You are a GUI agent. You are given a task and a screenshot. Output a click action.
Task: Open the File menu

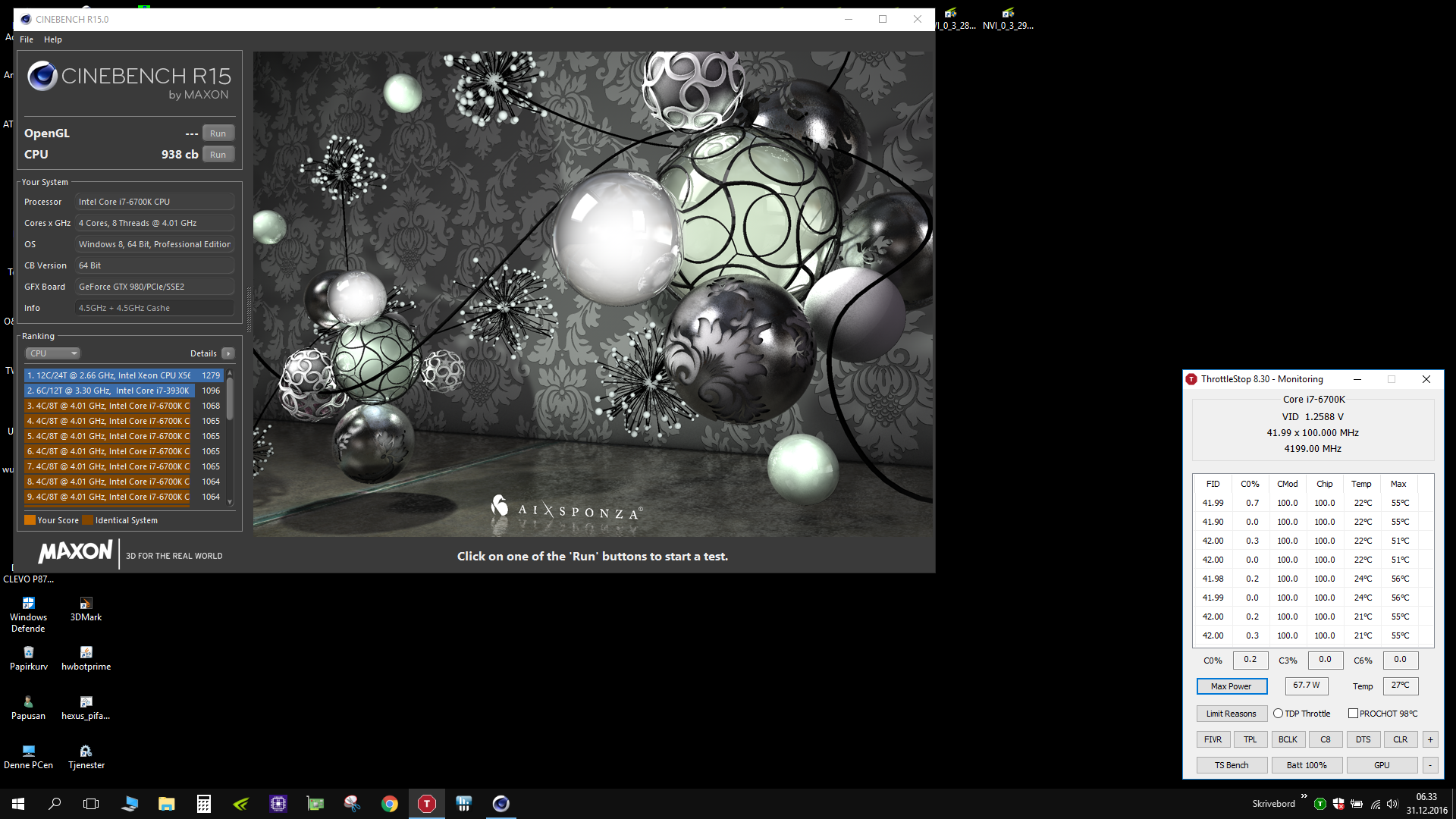pos(27,39)
